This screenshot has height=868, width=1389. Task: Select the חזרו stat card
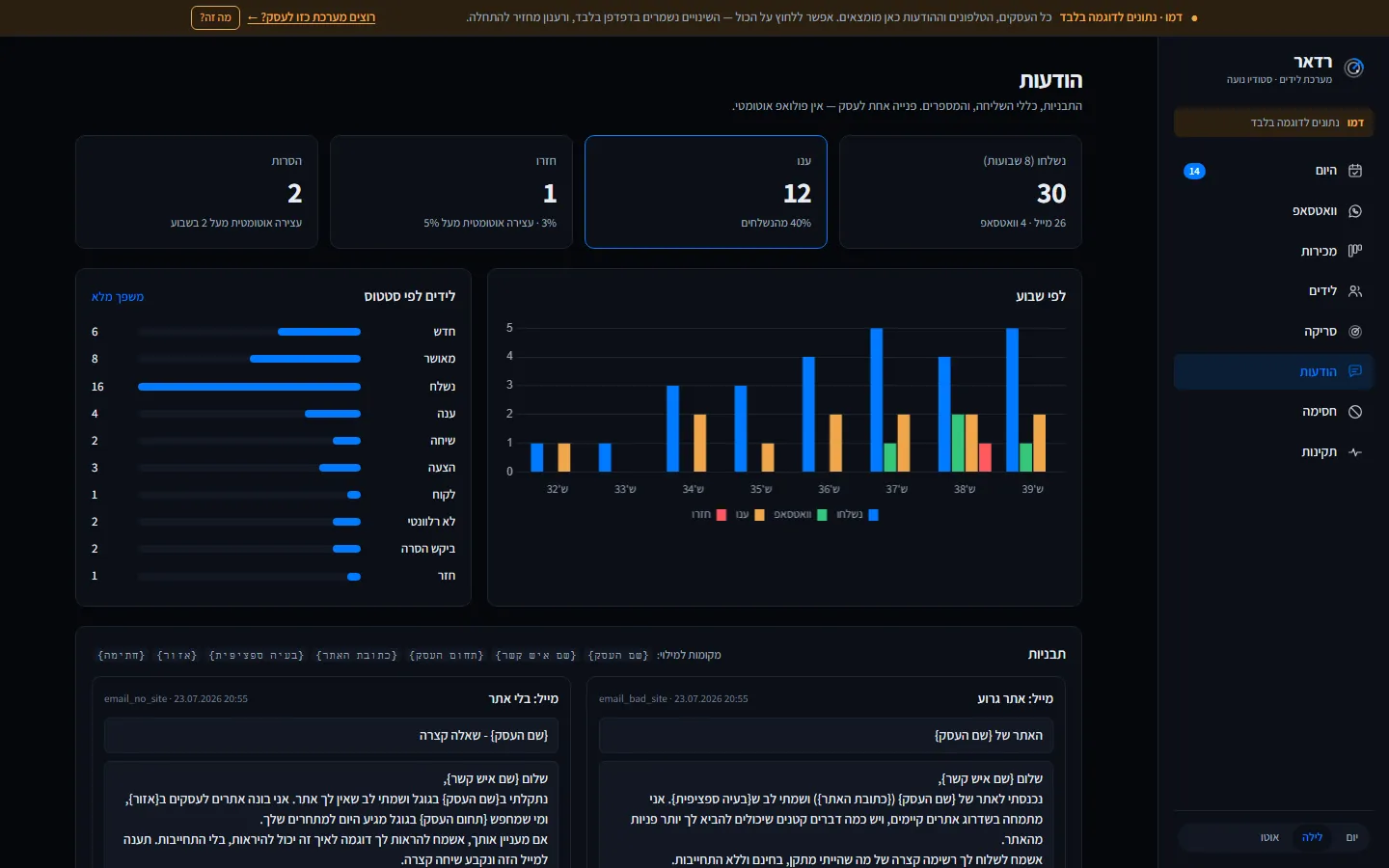click(451, 192)
